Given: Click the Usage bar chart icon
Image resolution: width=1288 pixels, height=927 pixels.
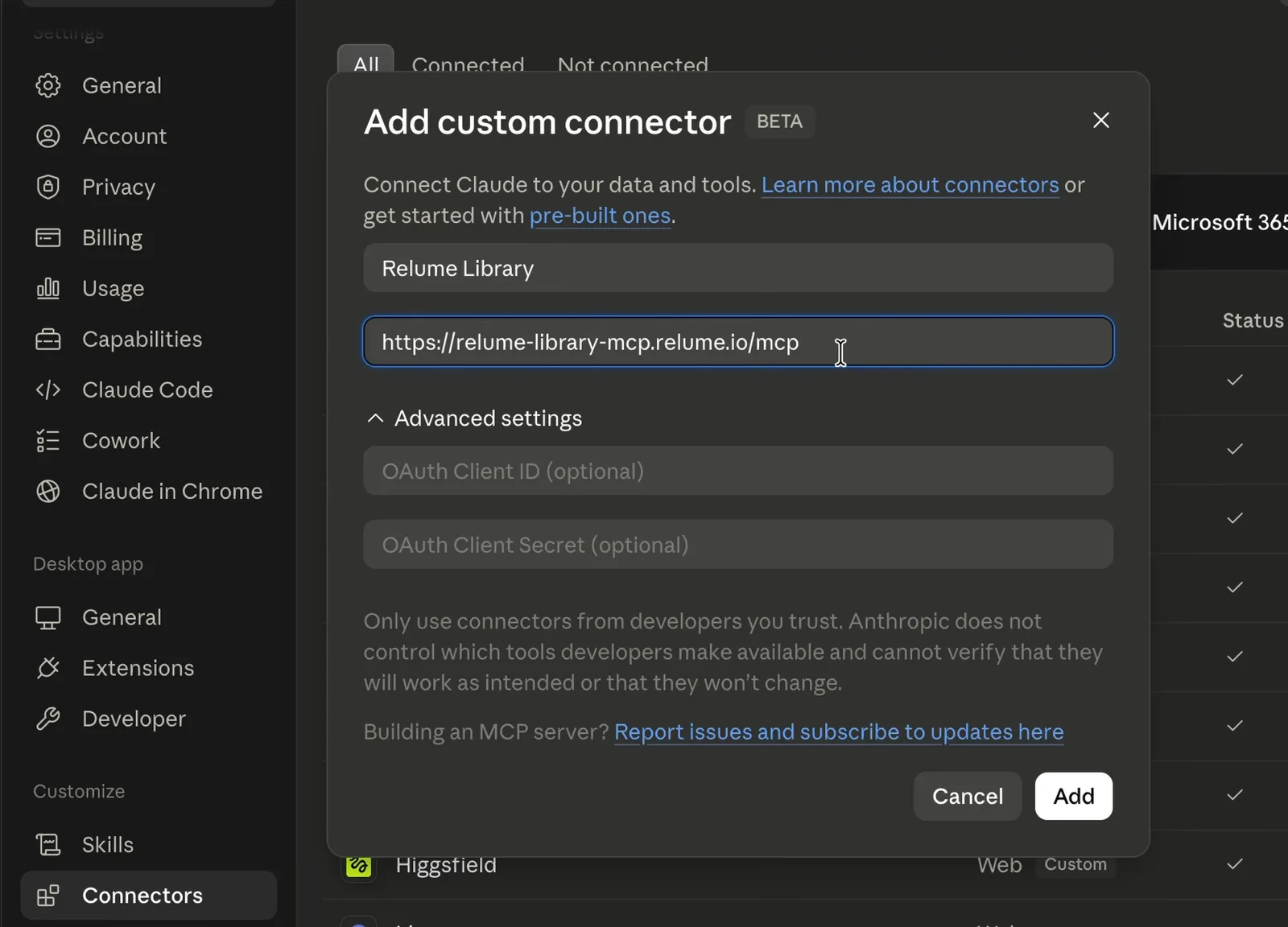Looking at the screenshot, I should (48, 288).
